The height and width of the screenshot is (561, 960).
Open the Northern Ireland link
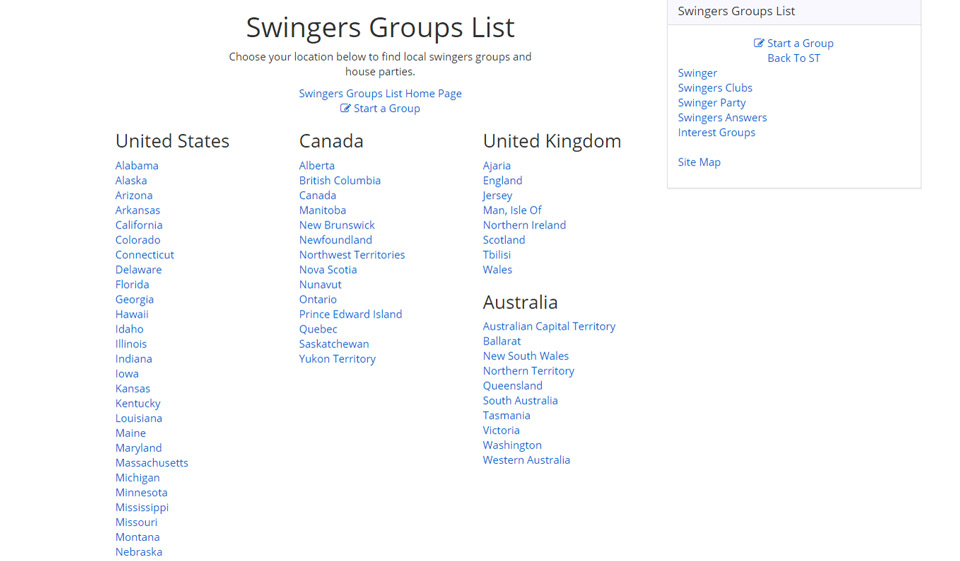click(x=524, y=225)
